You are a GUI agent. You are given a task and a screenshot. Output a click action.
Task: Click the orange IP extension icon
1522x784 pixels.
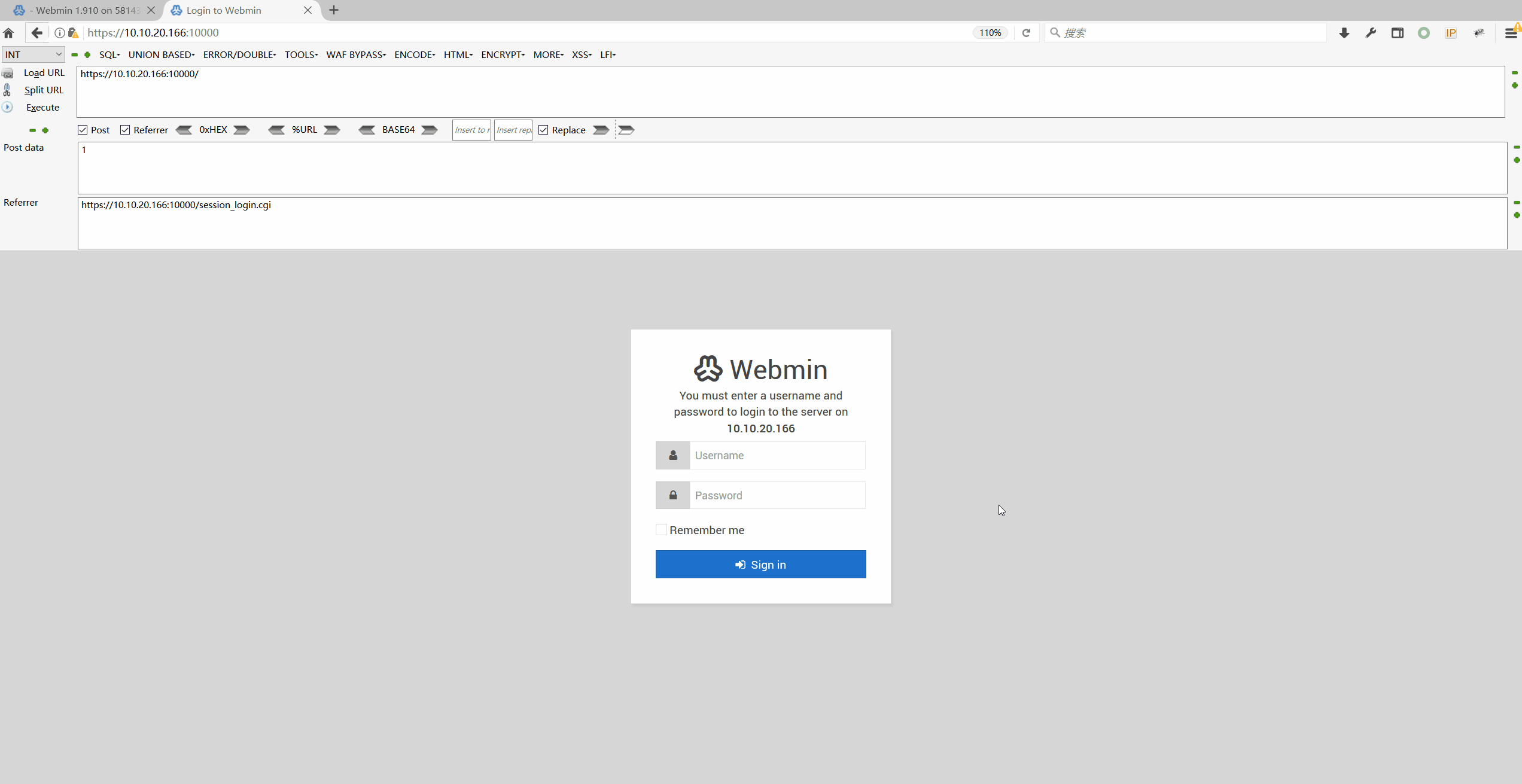pos(1451,33)
